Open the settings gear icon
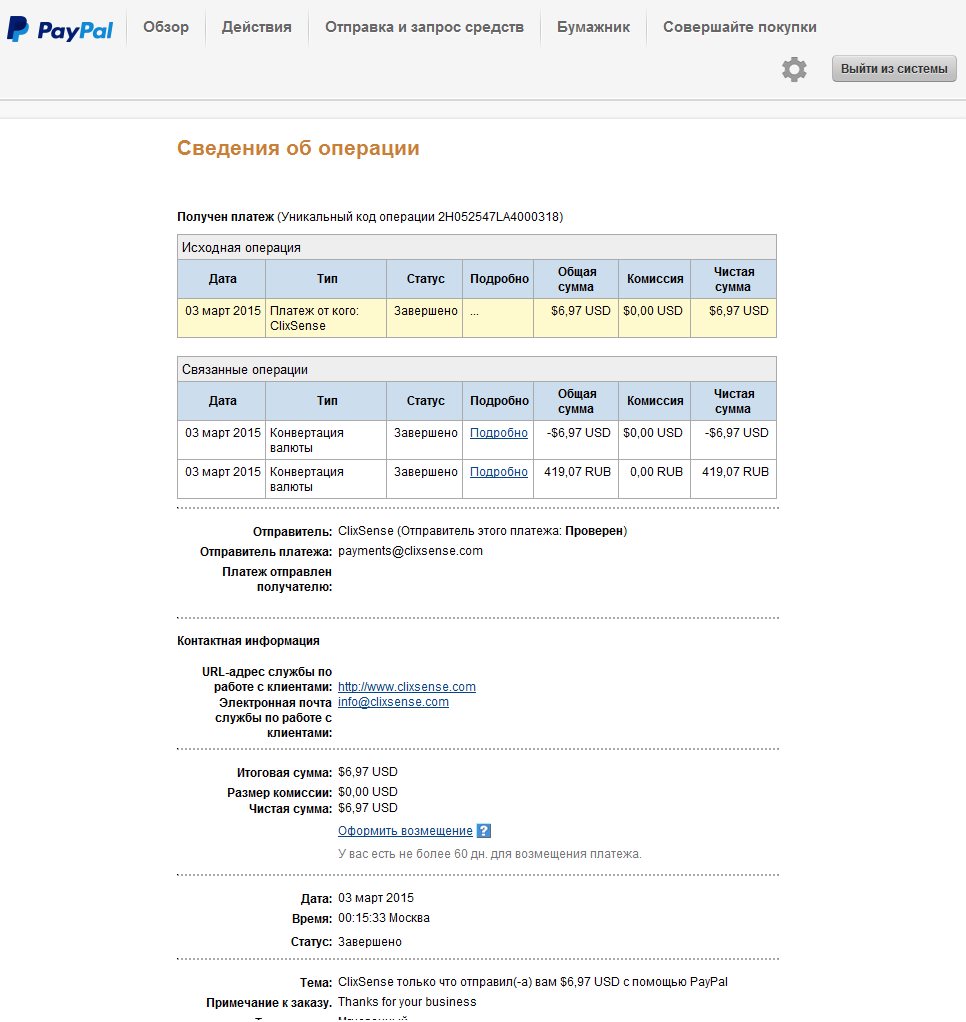This screenshot has width=966, height=1022. point(794,69)
